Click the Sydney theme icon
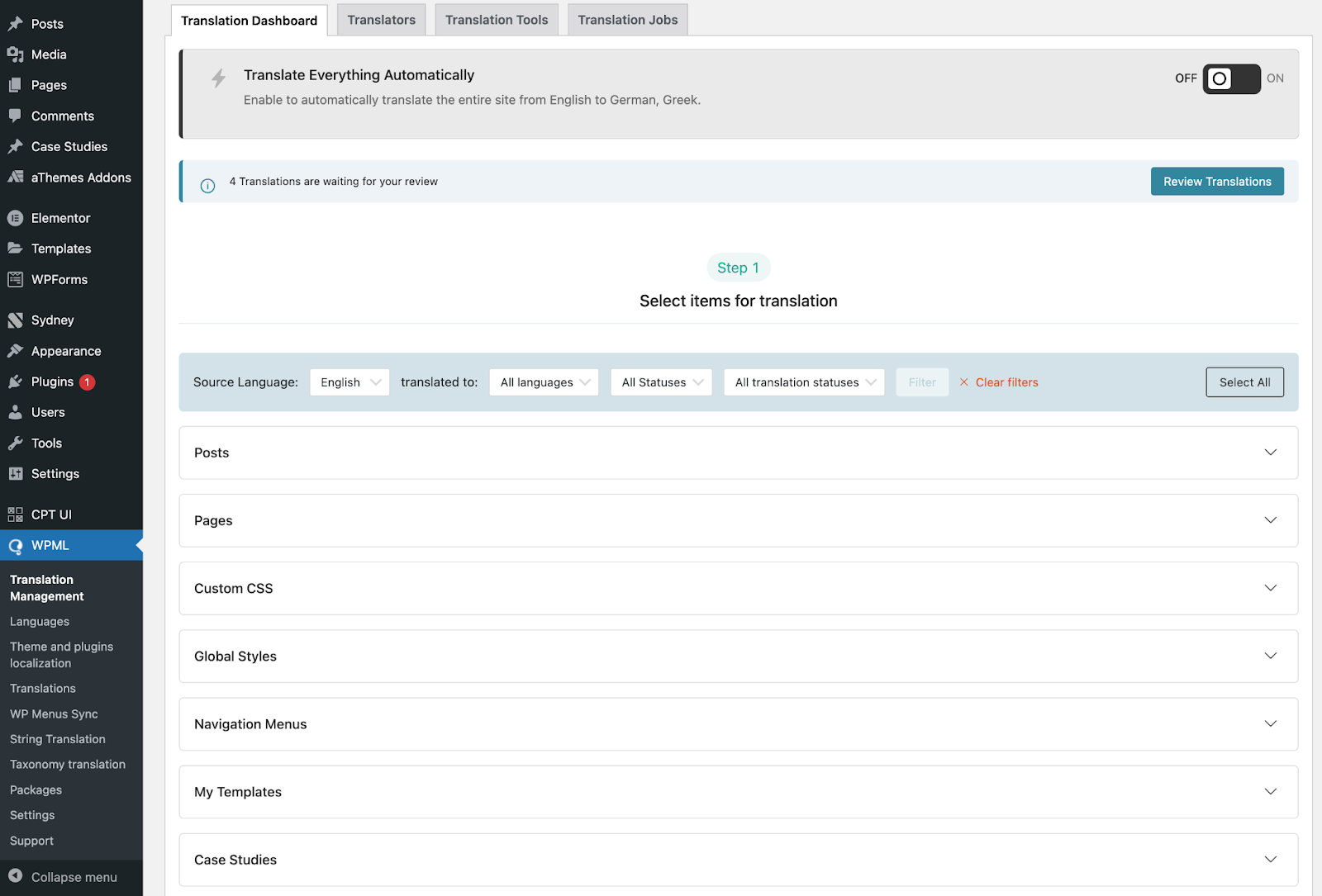This screenshot has height=896, width=1322. point(15,320)
